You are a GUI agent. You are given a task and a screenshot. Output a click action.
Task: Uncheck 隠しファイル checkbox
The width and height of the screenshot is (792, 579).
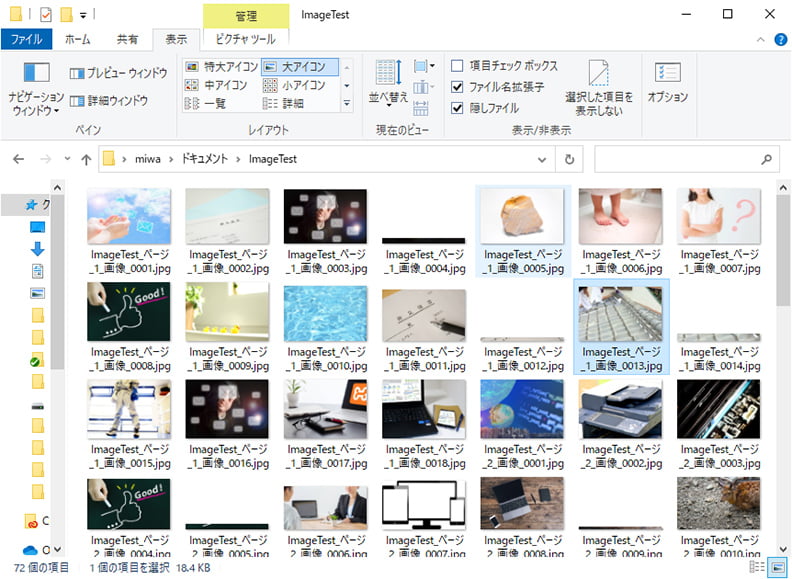click(457, 108)
